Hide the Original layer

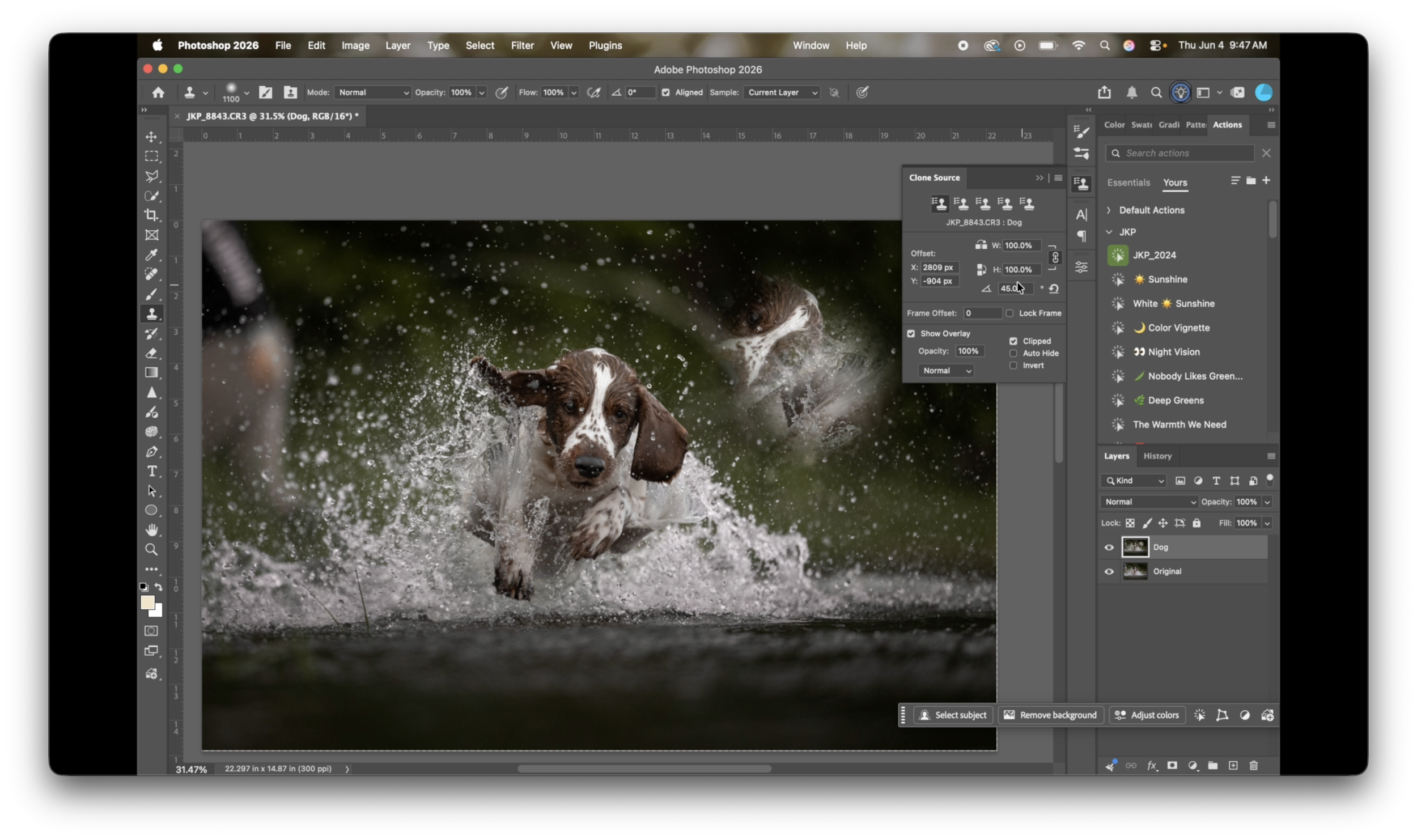point(1109,572)
